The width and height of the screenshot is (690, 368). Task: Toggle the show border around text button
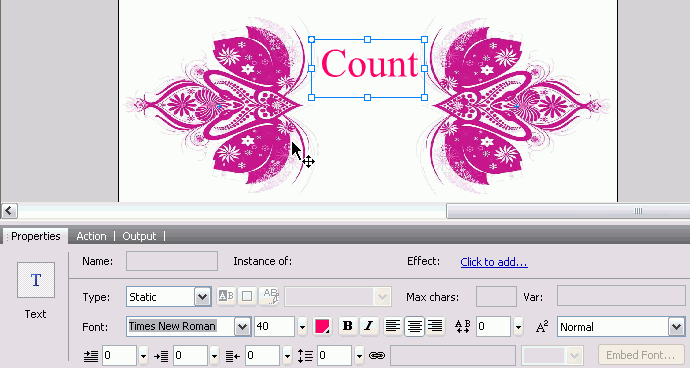pyautogui.click(x=247, y=296)
